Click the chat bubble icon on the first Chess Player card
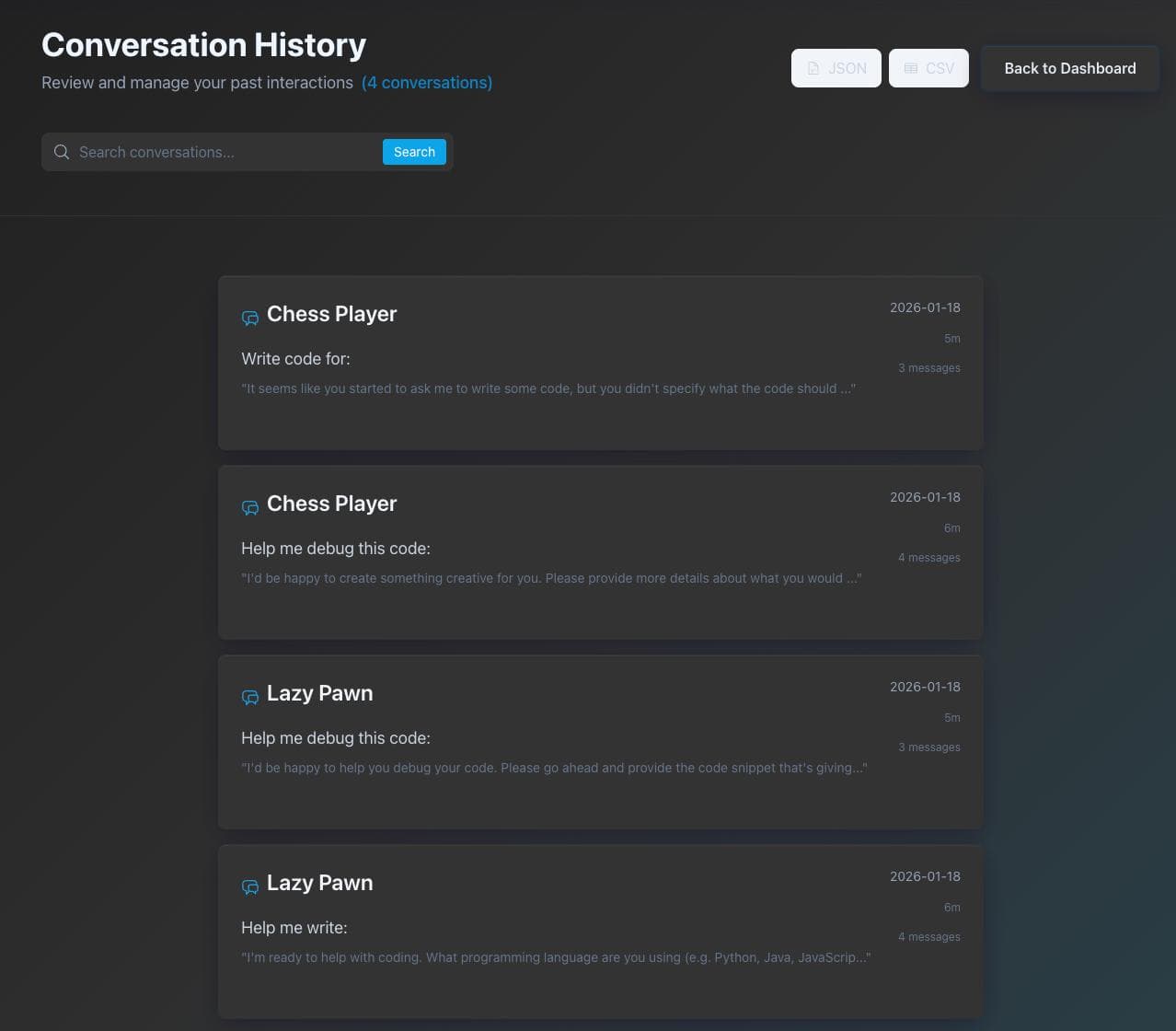1176x1031 pixels. tap(249, 318)
